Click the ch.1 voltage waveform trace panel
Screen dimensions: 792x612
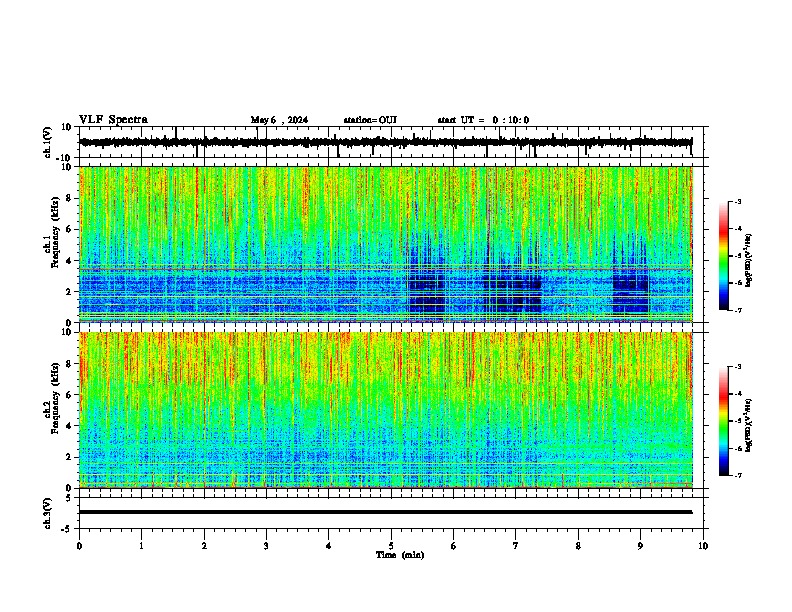(x=391, y=142)
